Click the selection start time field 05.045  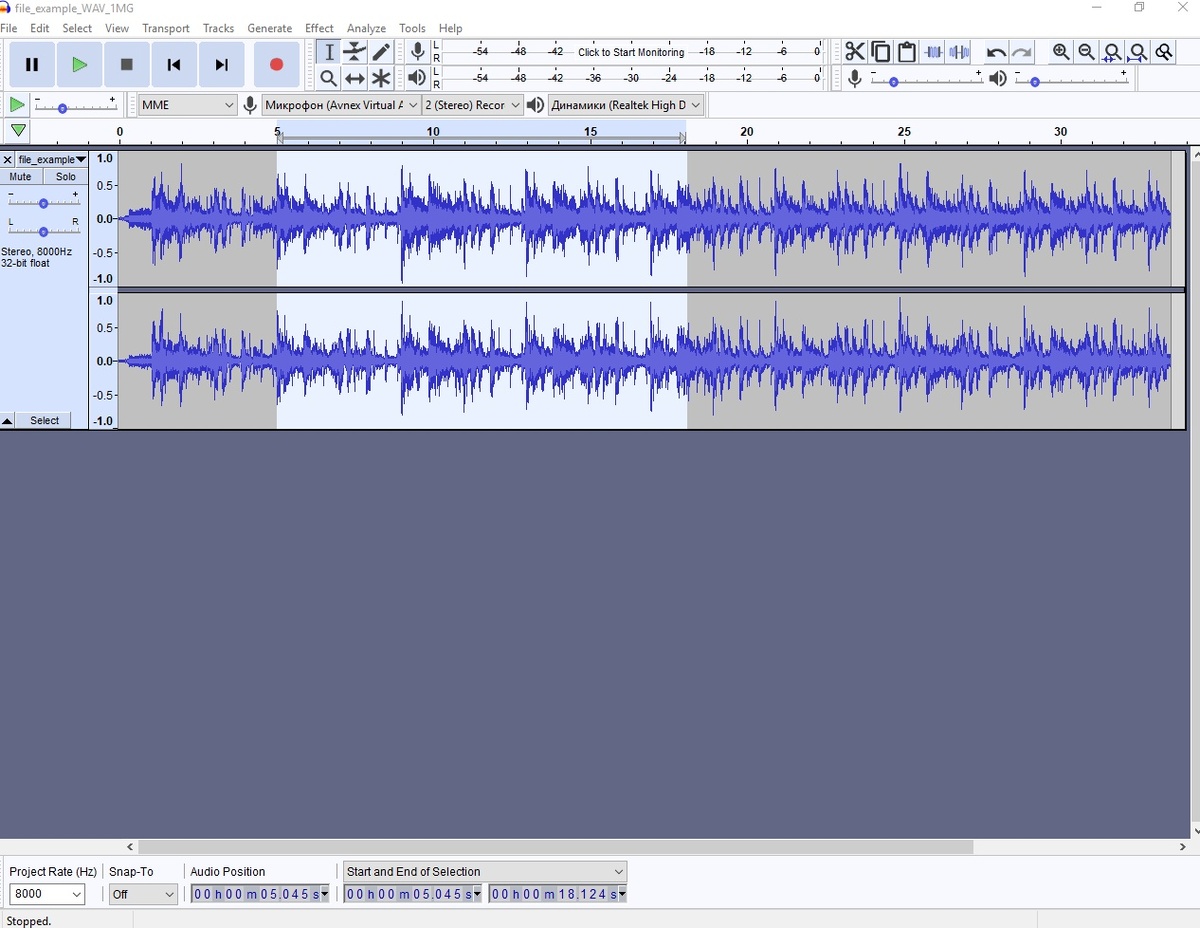[411, 894]
